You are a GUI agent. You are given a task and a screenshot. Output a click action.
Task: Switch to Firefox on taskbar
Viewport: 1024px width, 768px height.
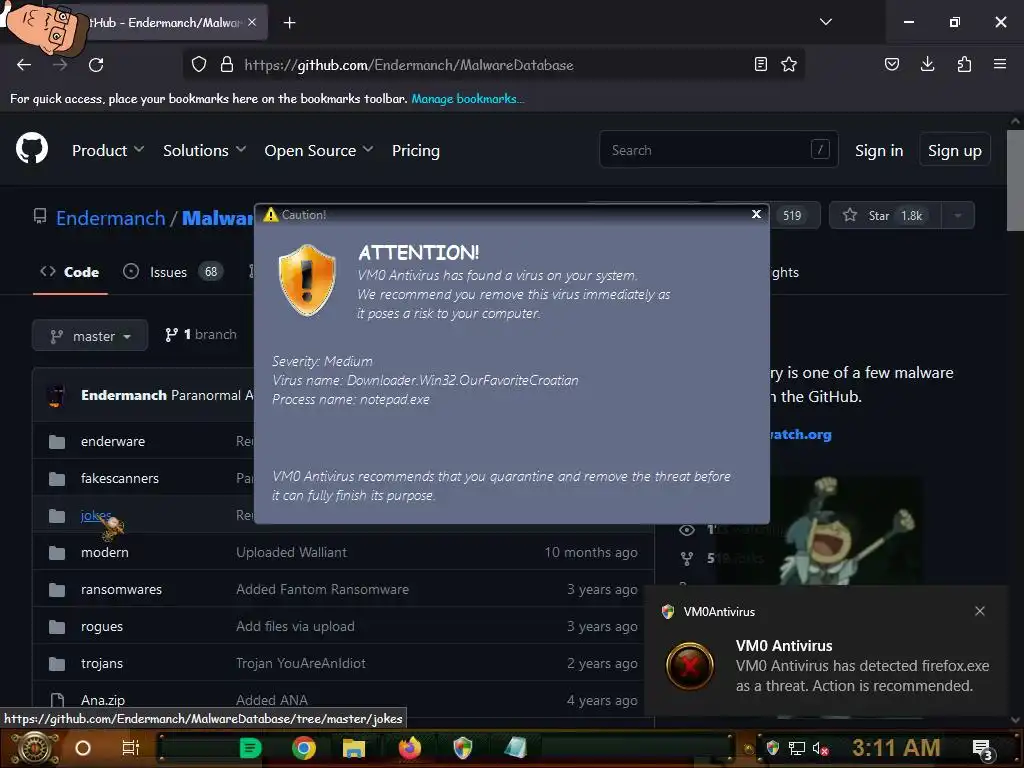click(409, 748)
